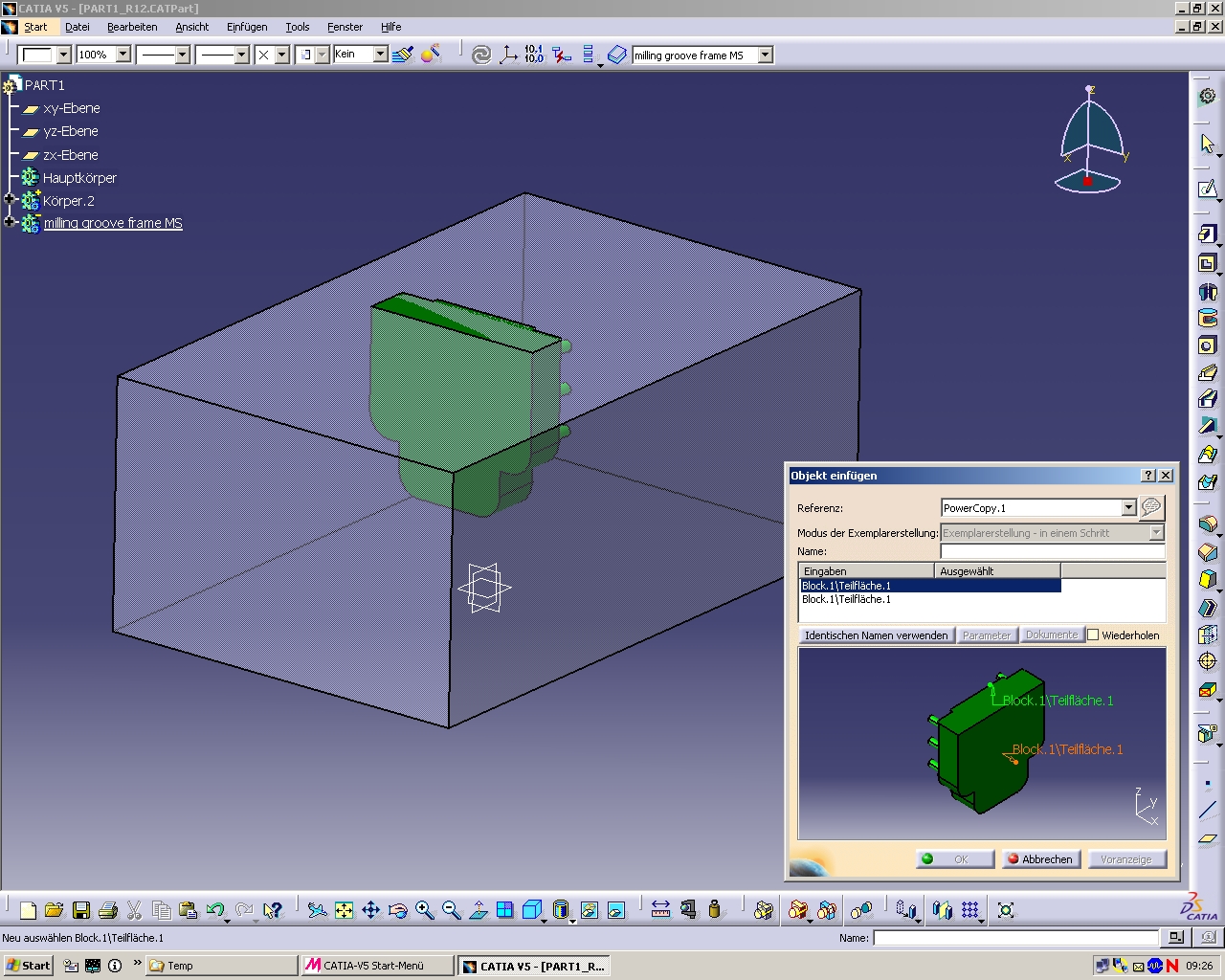Screen dimensions: 1225x980
Task: Click the Undo arrow icon
Action: pos(215,910)
